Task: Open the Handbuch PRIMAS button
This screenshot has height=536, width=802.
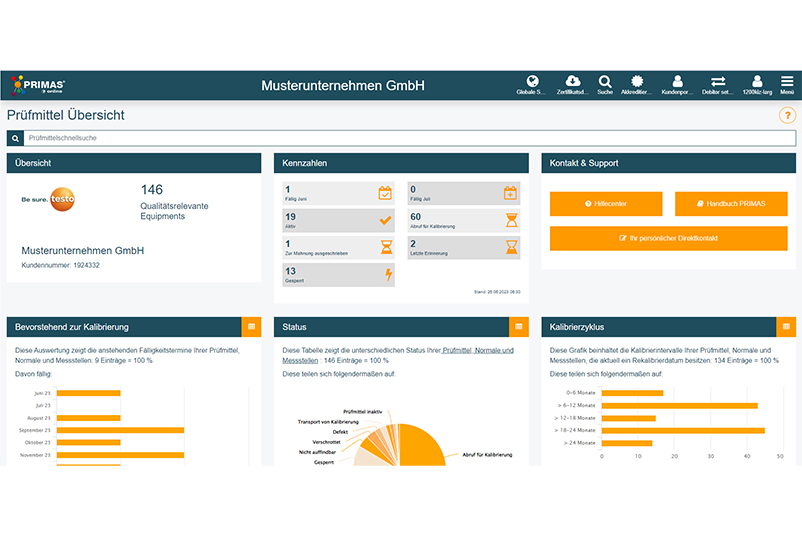Action: point(731,204)
